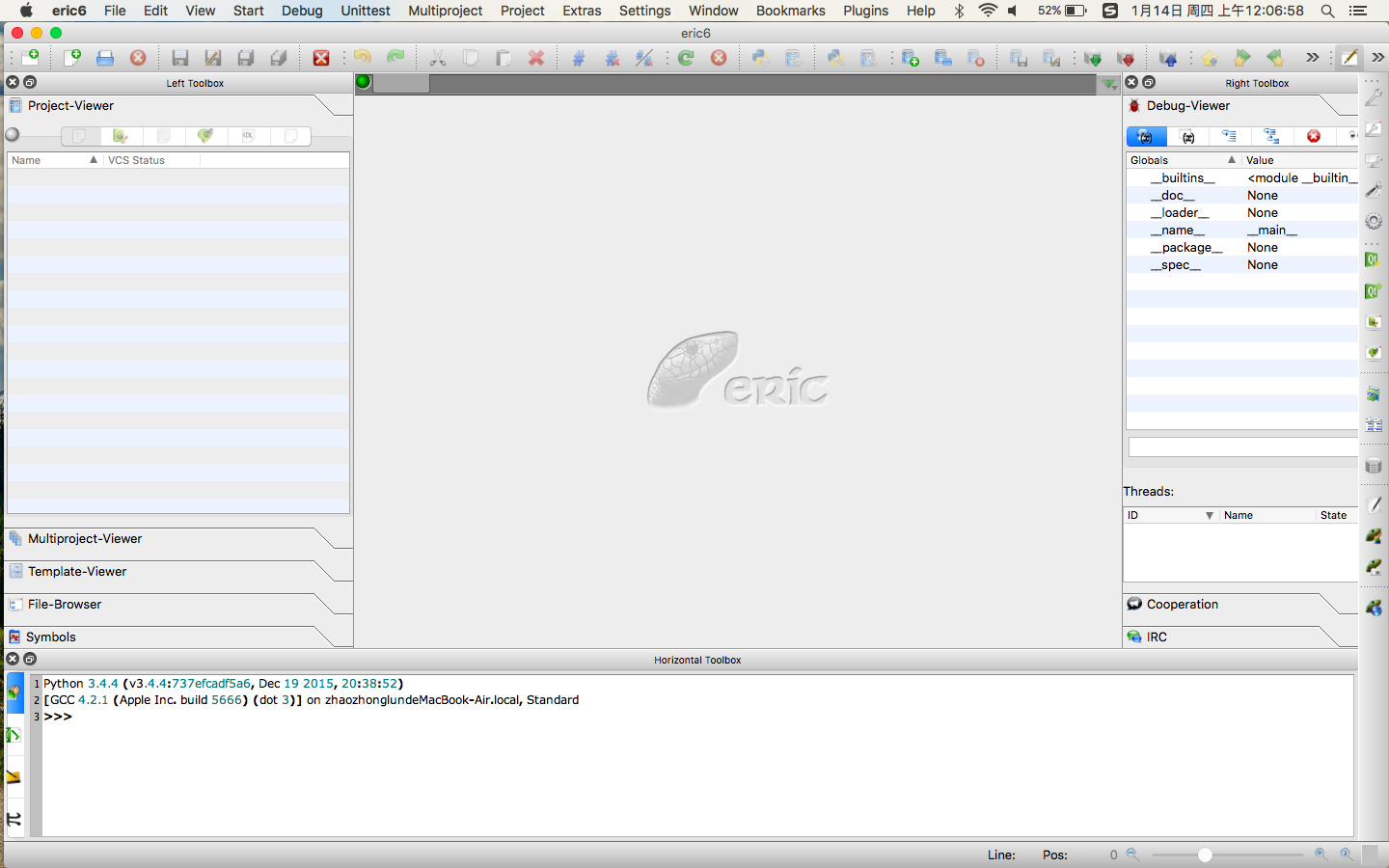Toggle the Forms tab in Project-Viewer

pos(121,136)
